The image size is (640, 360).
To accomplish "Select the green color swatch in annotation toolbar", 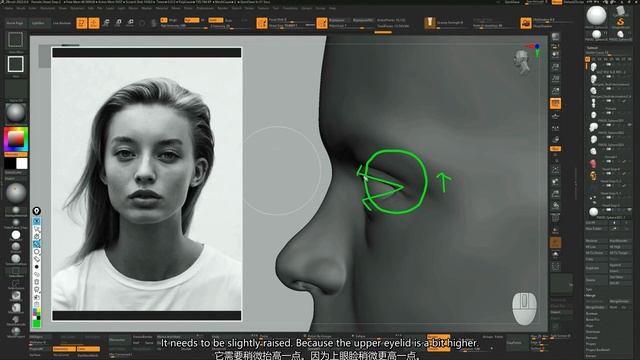I will (x=36, y=324).
